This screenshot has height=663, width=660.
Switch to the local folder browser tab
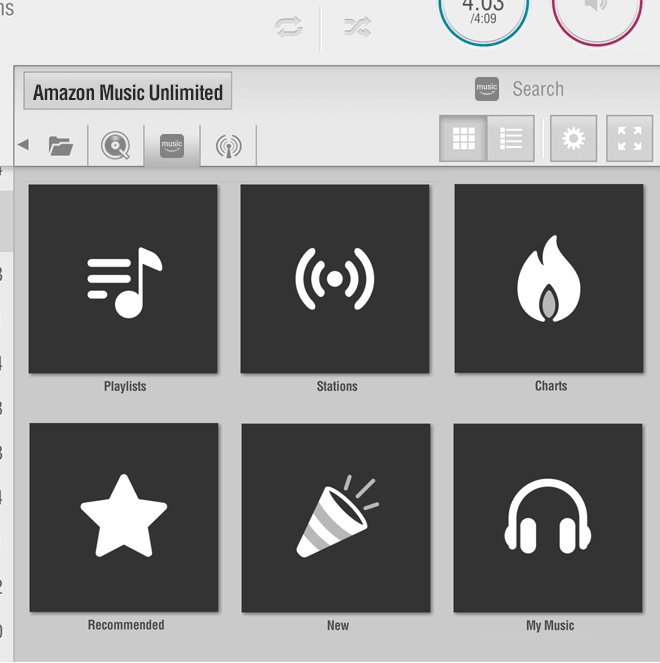coord(61,146)
